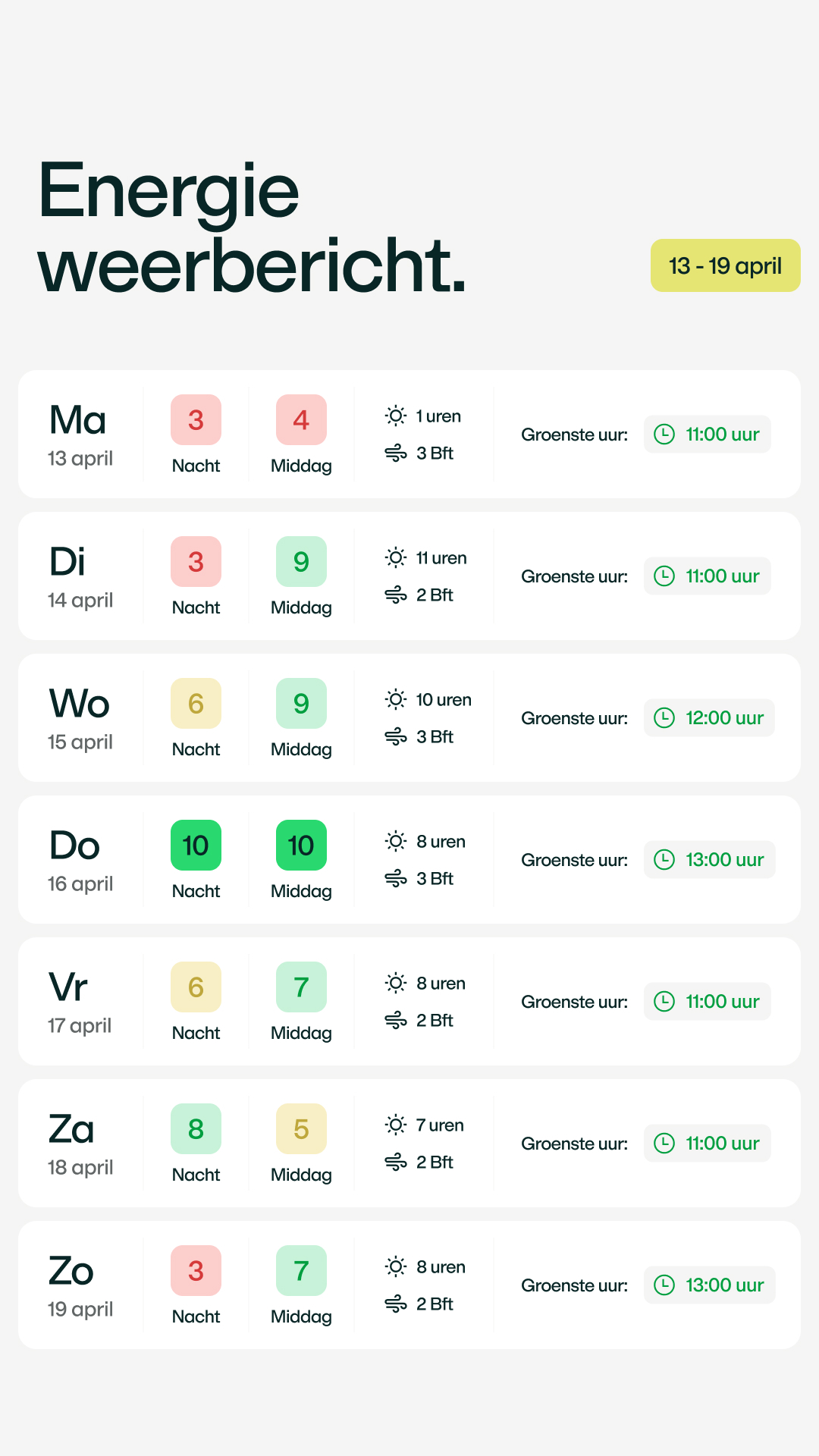Screen dimensions: 819x1456
Task: Select the yellow Middag score 5 on Saturday
Action: [x=301, y=1128]
